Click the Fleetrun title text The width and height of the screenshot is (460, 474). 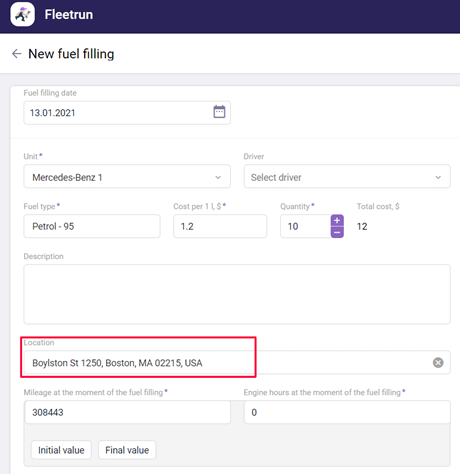69,14
